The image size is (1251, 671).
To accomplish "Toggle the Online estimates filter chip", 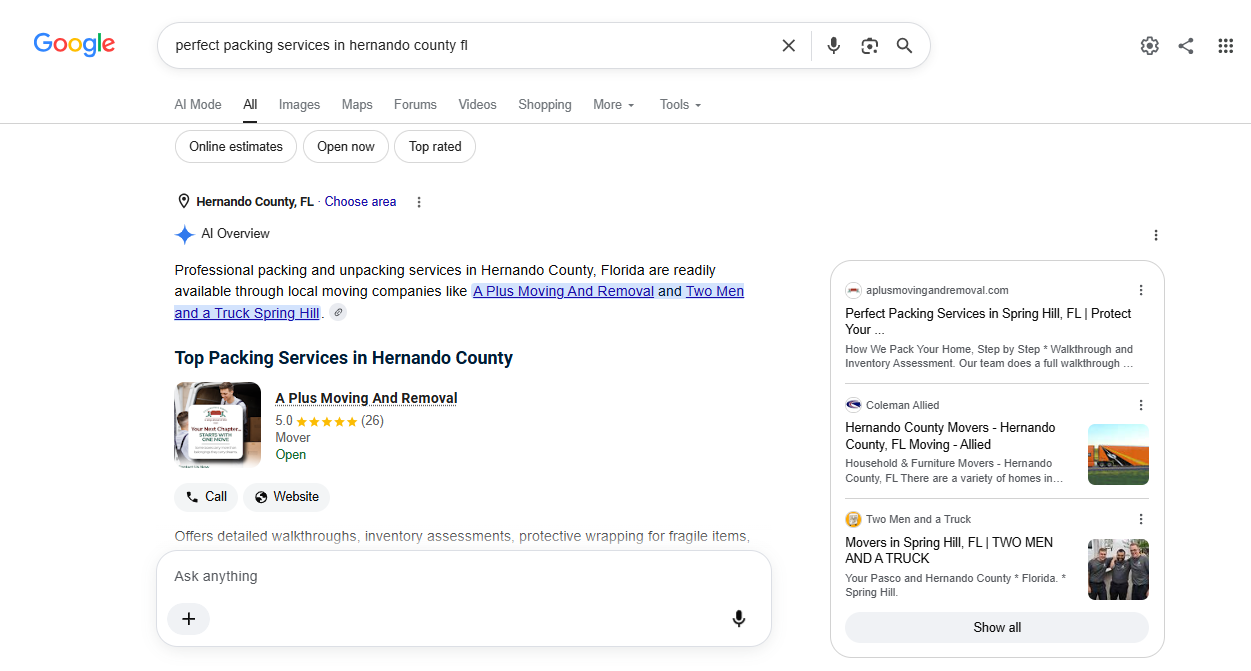I will 236,146.
